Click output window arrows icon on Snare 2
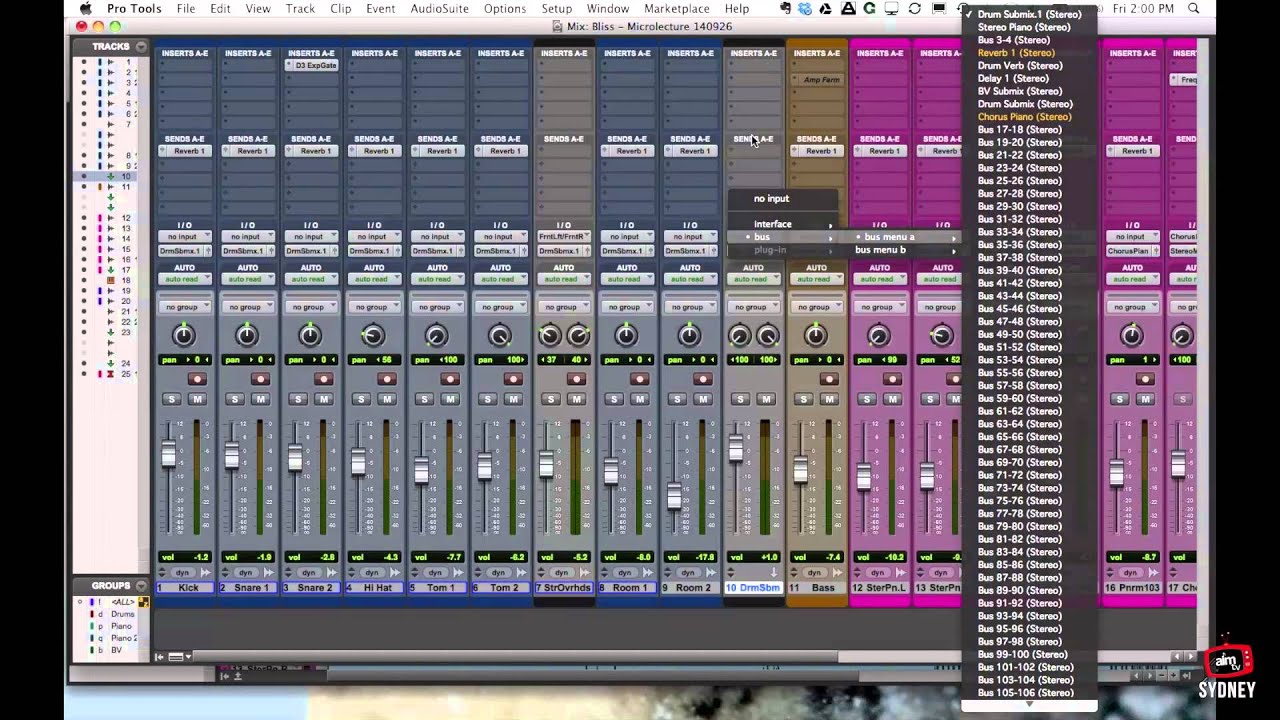1280x720 pixels. click(332, 573)
